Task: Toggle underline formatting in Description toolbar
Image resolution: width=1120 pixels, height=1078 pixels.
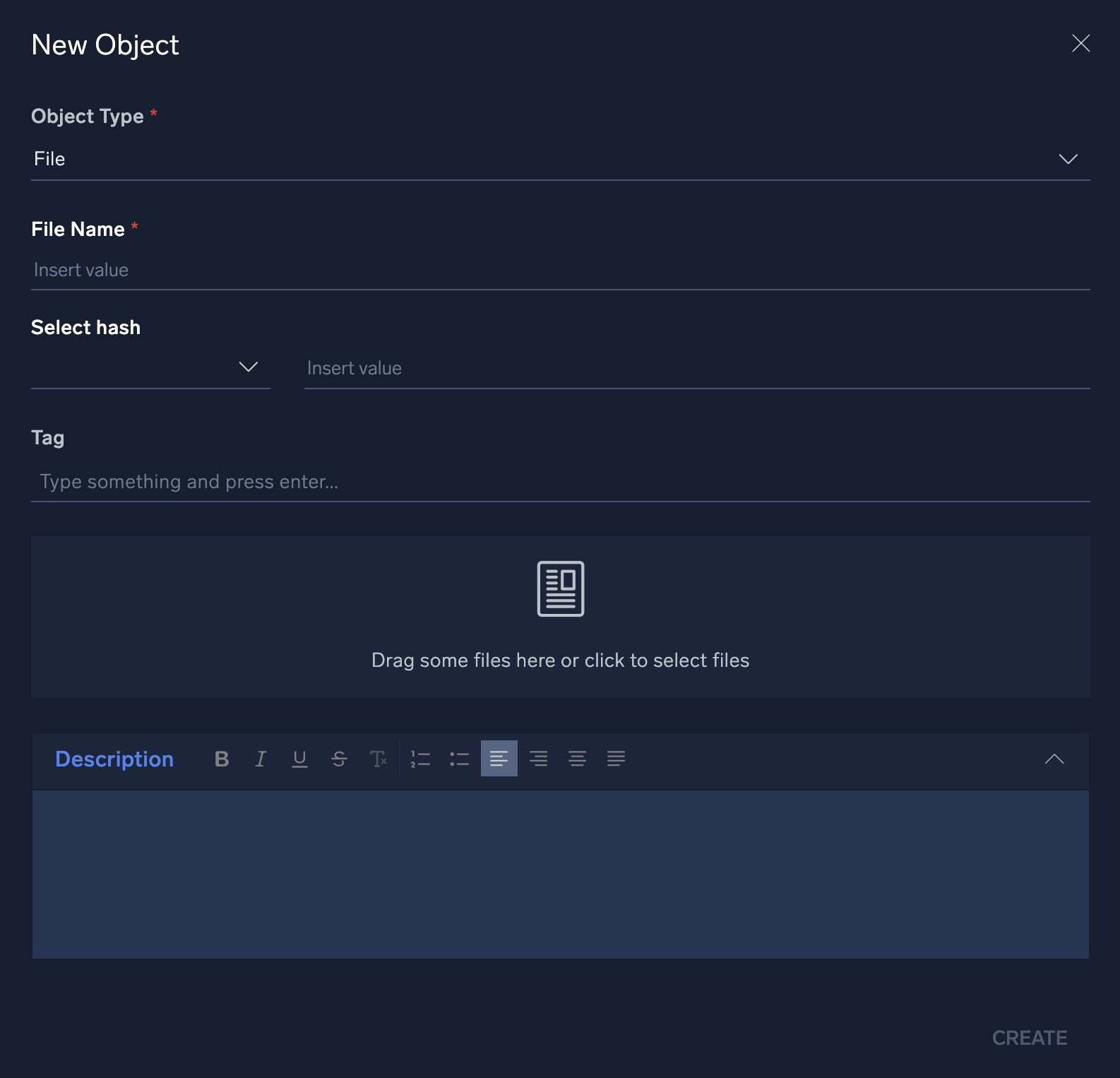Action: pyautogui.click(x=299, y=759)
